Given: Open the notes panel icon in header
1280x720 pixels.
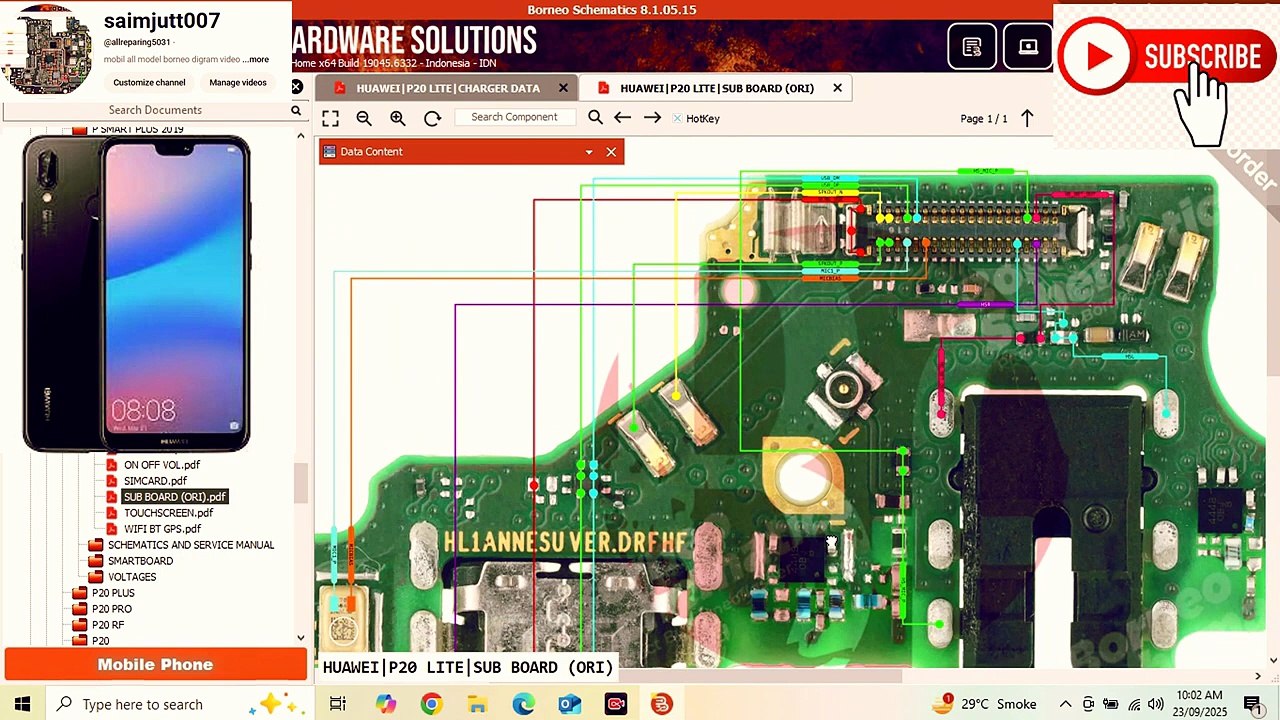Looking at the screenshot, I should 971,47.
